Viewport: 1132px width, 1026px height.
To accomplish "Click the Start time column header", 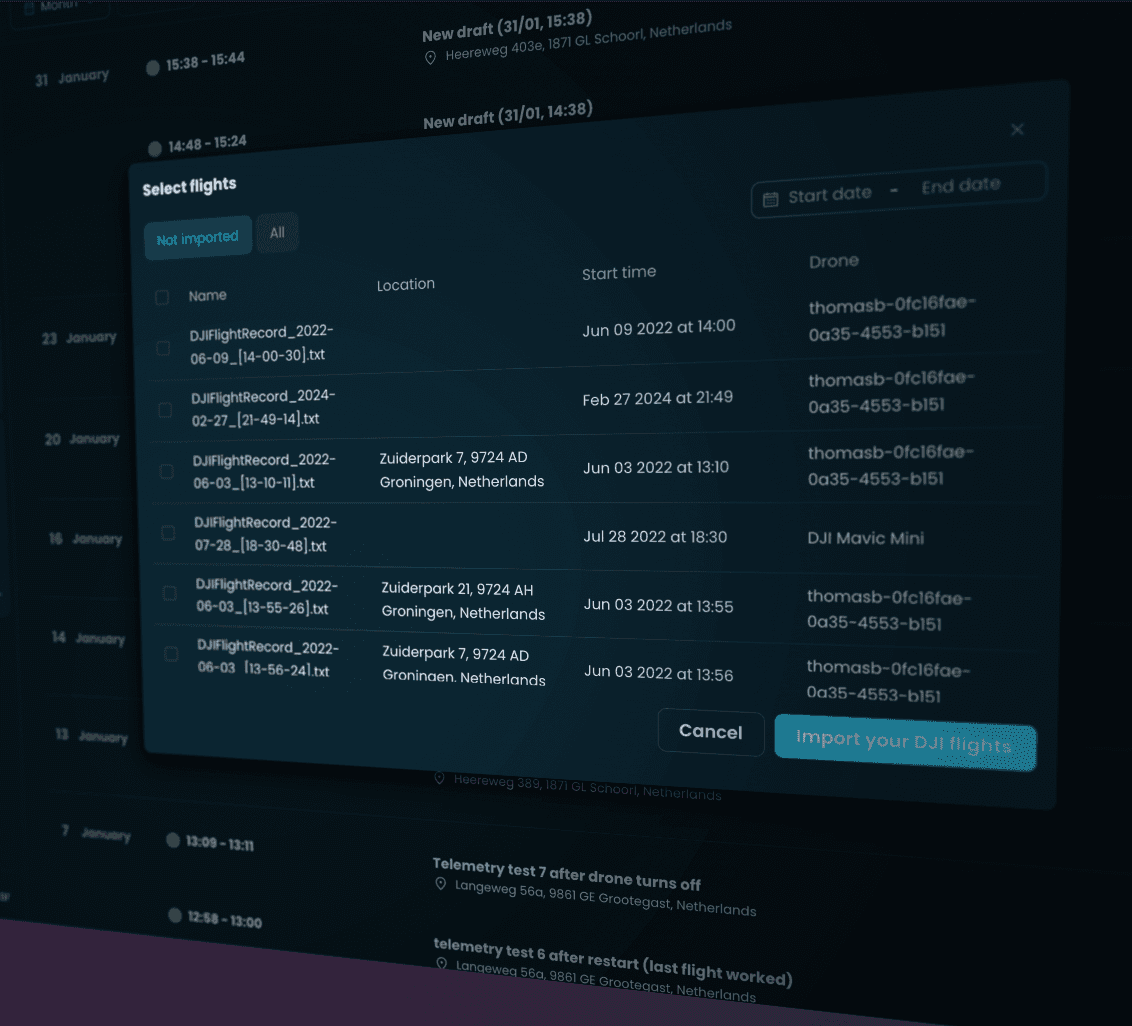I will (x=619, y=273).
